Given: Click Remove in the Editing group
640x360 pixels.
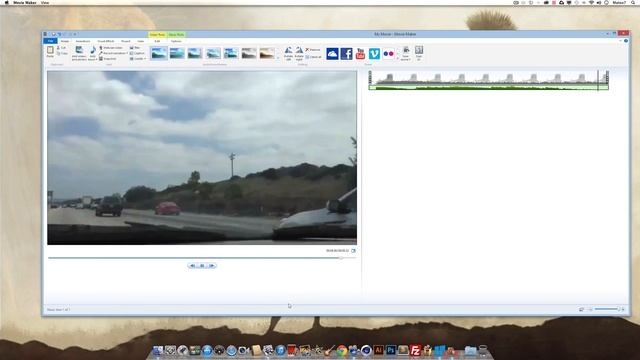Looking at the screenshot, I should 313,49.
